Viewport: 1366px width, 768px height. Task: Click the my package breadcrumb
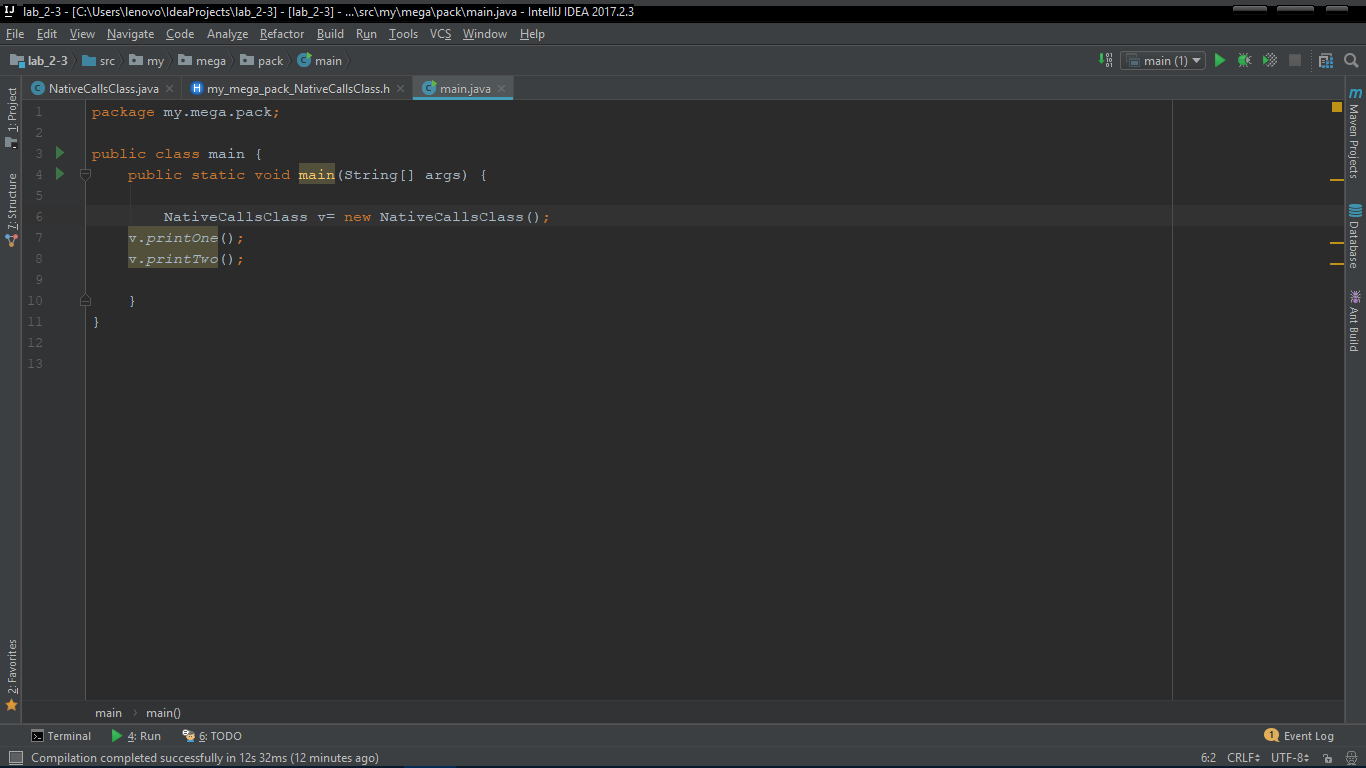coord(147,61)
